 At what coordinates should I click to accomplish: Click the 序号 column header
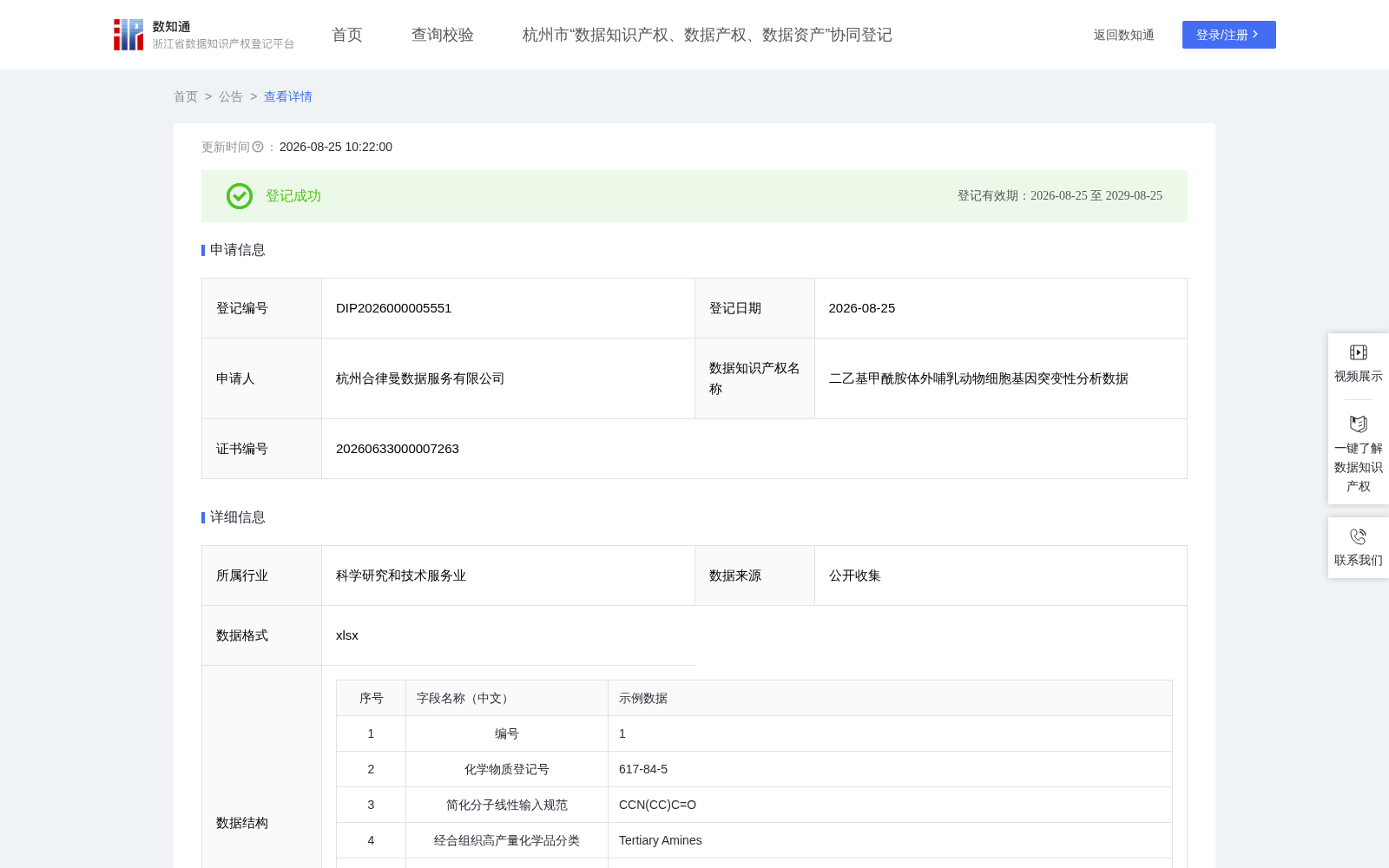tap(372, 698)
